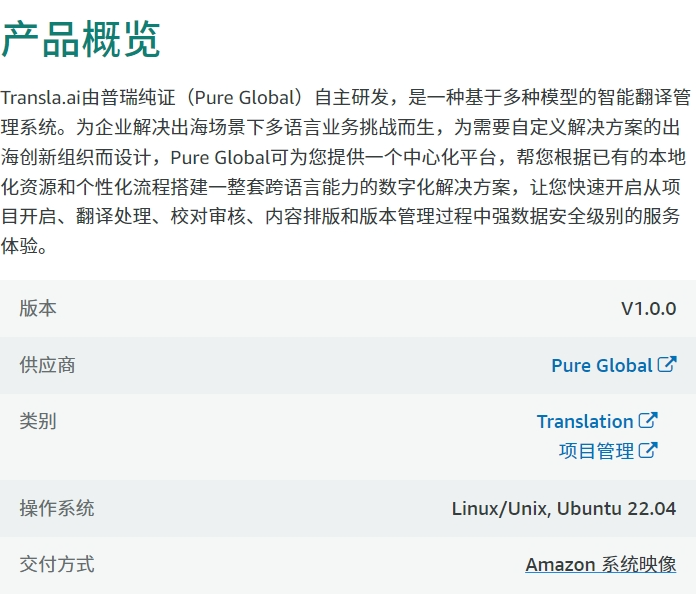
Task: Click the V1.0.0 version value
Action: (x=649, y=309)
